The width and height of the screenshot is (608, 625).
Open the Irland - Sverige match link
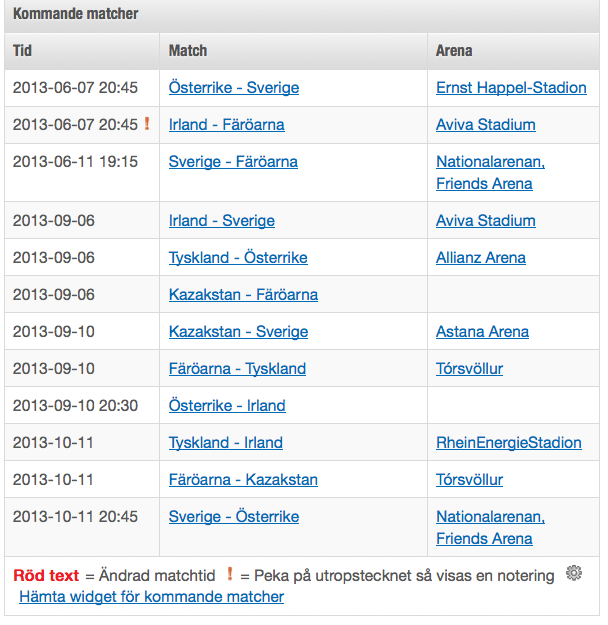click(x=221, y=221)
